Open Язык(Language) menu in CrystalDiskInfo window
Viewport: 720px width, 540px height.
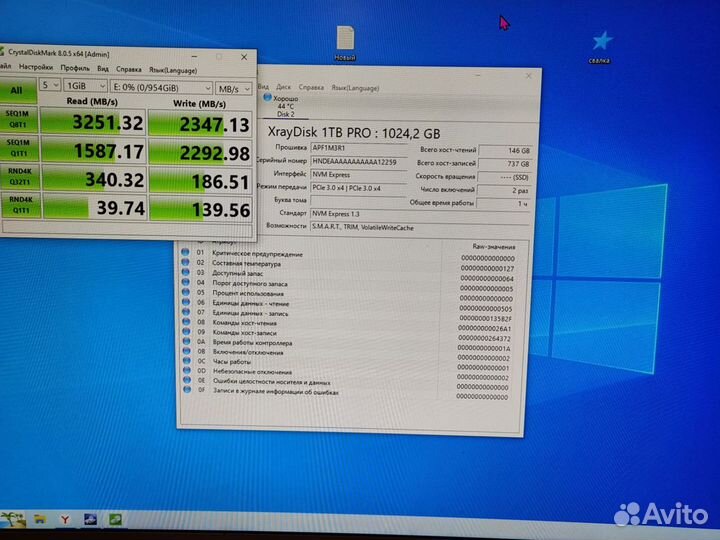click(x=355, y=88)
